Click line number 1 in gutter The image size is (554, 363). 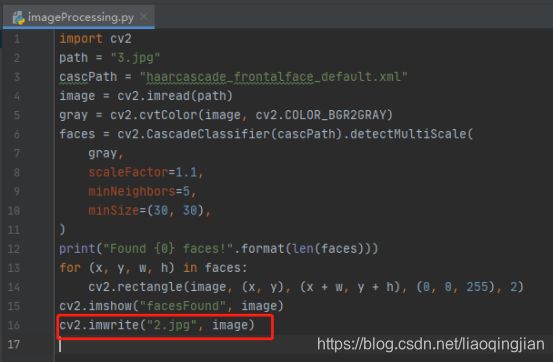tap(17, 39)
